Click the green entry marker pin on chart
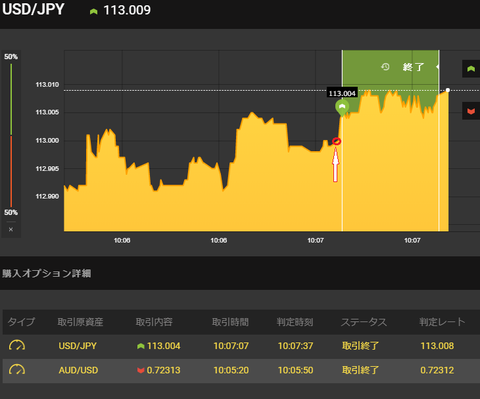The width and height of the screenshot is (480, 399). [x=342, y=108]
